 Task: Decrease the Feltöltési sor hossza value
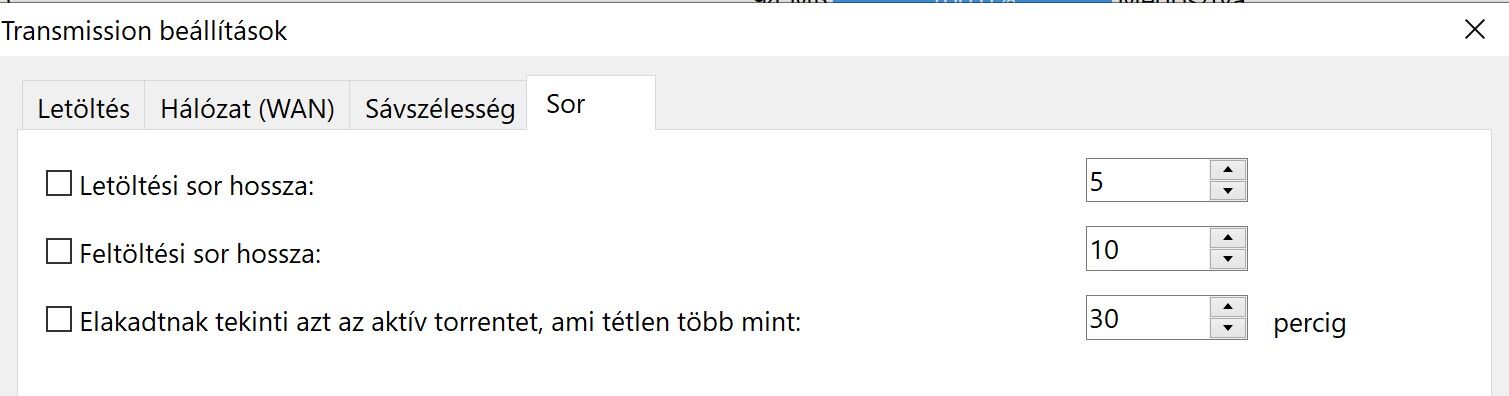1227,259
